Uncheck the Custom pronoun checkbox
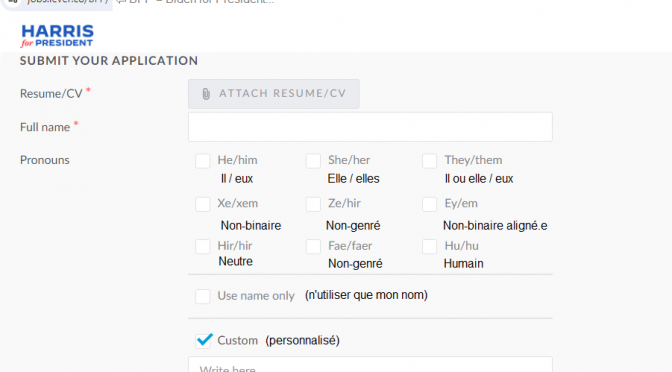672x372 pixels. tap(204, 341)
